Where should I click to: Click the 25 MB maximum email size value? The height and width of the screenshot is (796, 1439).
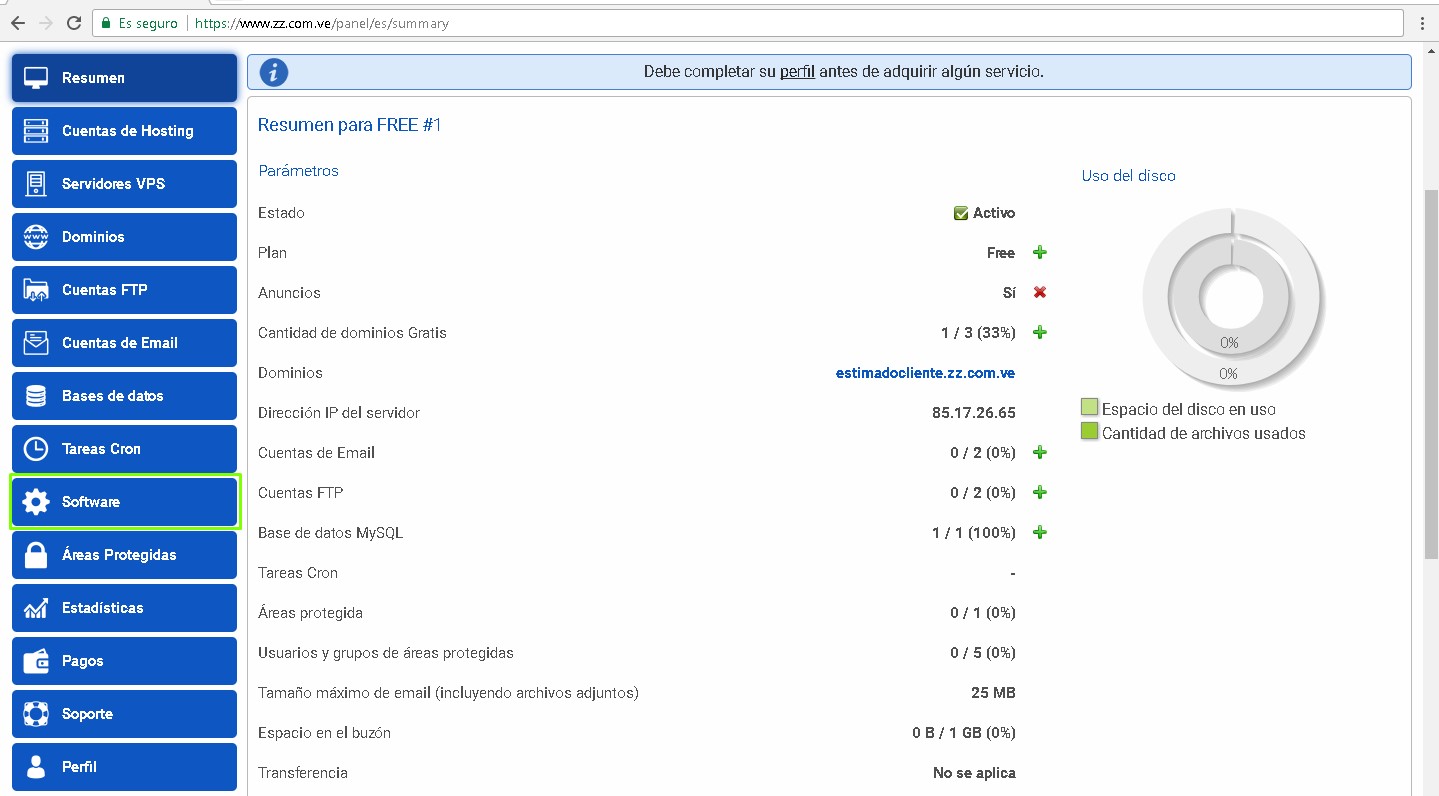(993, 693)
